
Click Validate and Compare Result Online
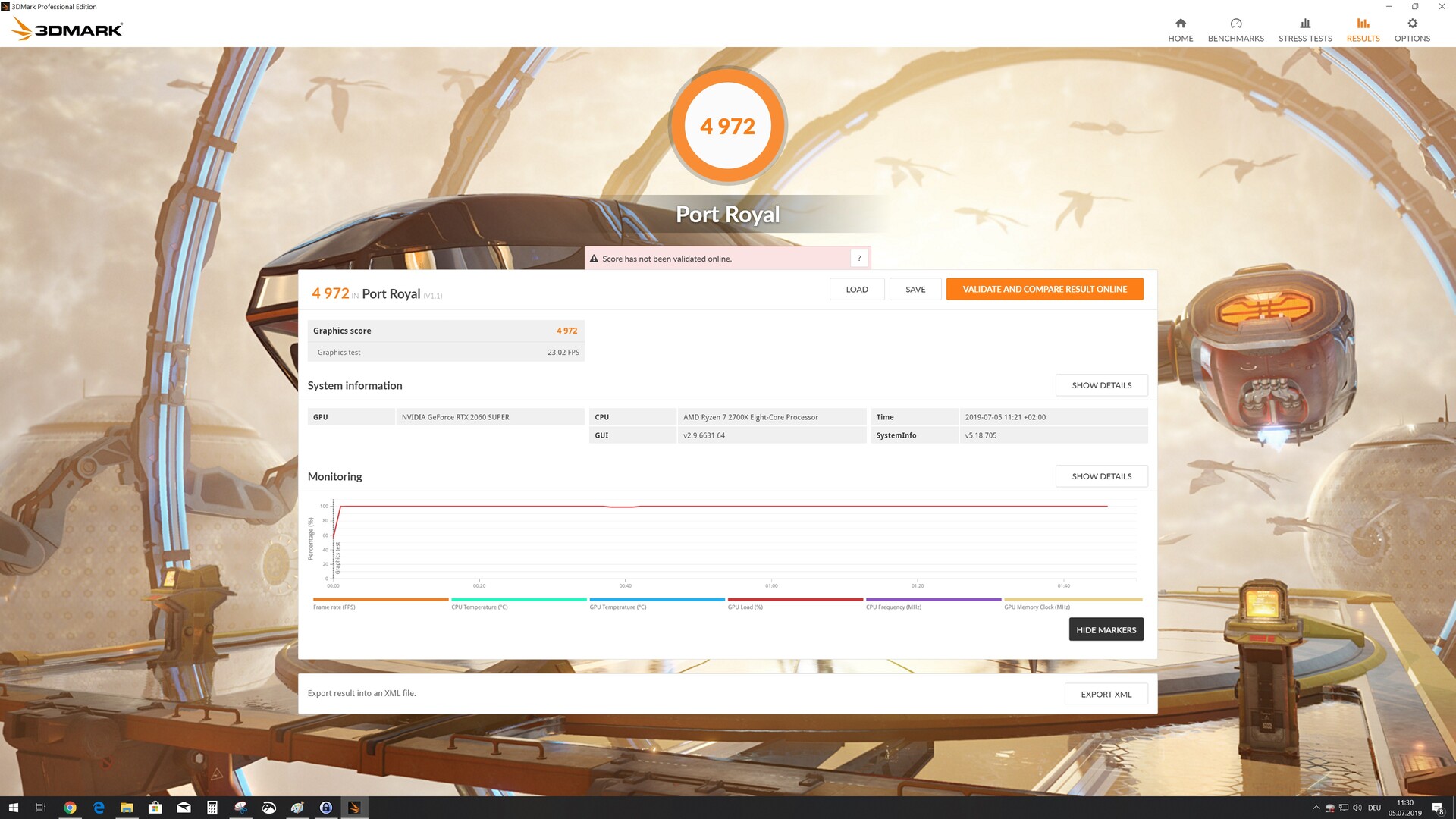(1044, 289)
